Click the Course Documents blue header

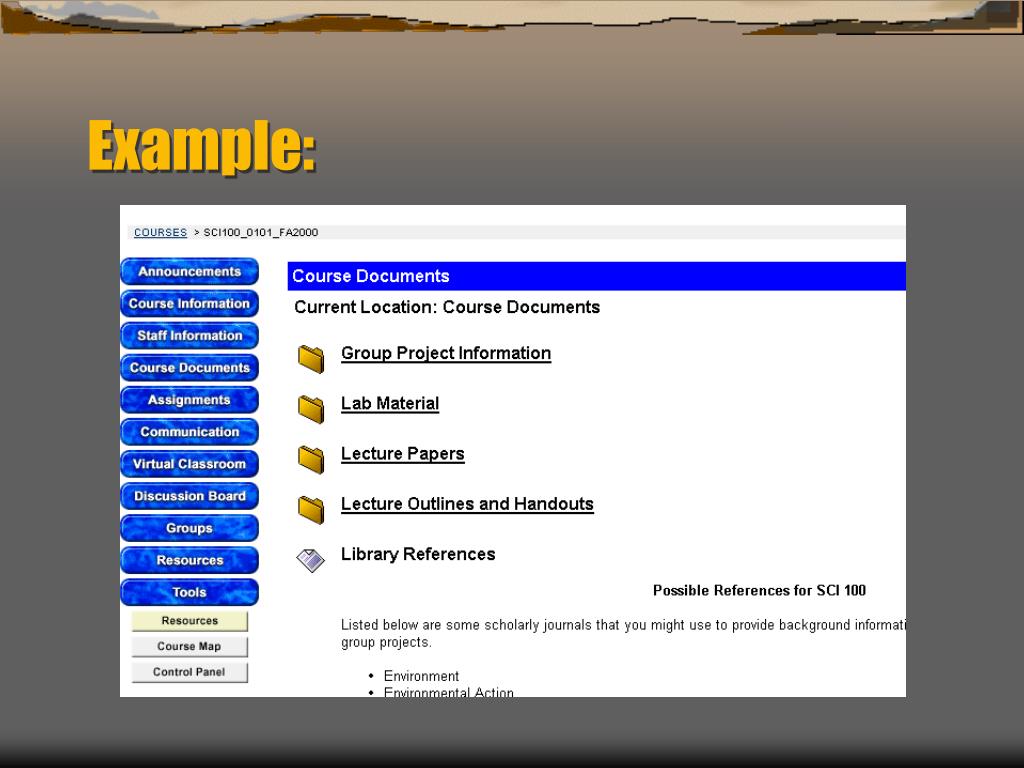[596, 276]
